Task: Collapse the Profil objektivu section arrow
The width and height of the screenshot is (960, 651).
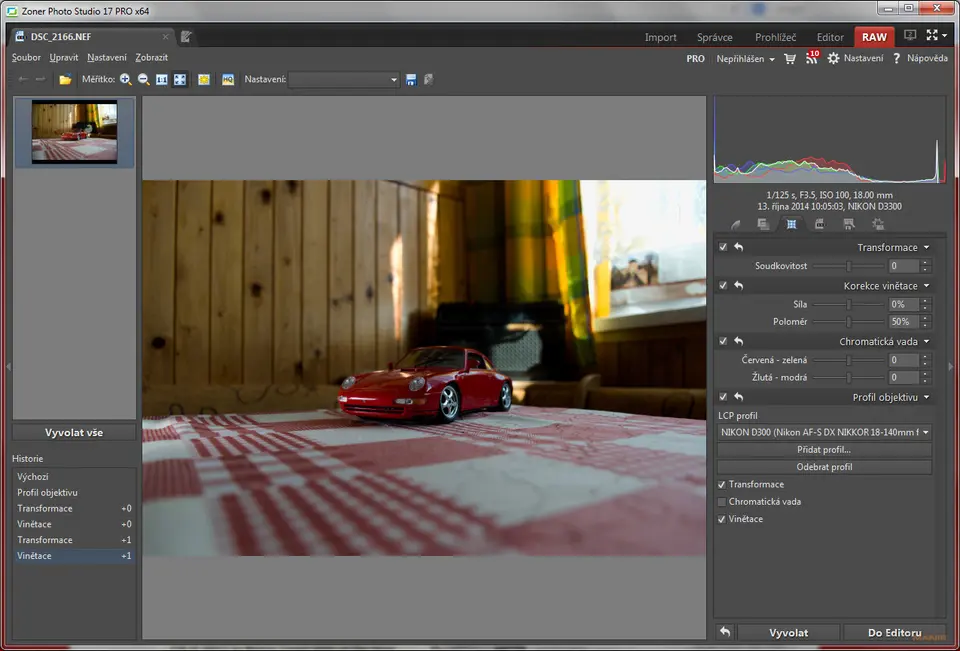Action: coord(926,397)
